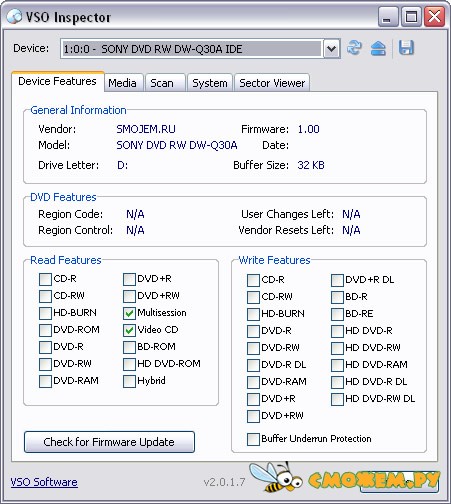
Task: Toggle the Write Features HD-BURN checkbox
Action: (x=253, y=314)
